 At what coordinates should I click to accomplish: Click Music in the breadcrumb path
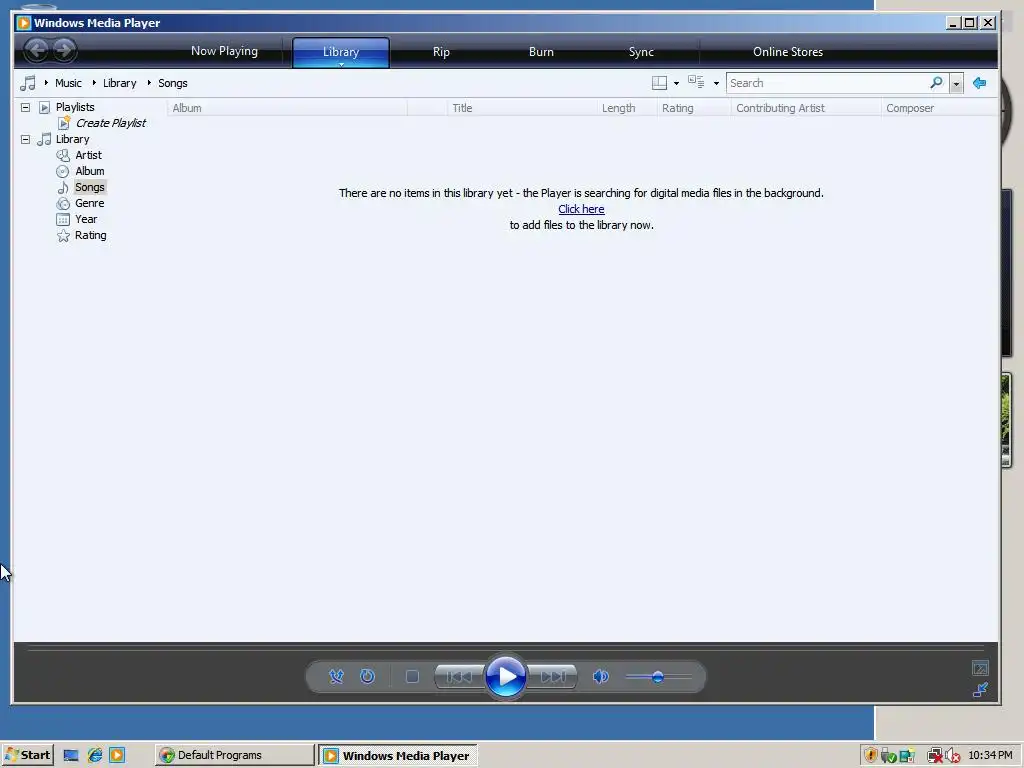click(x=68, y=83)
